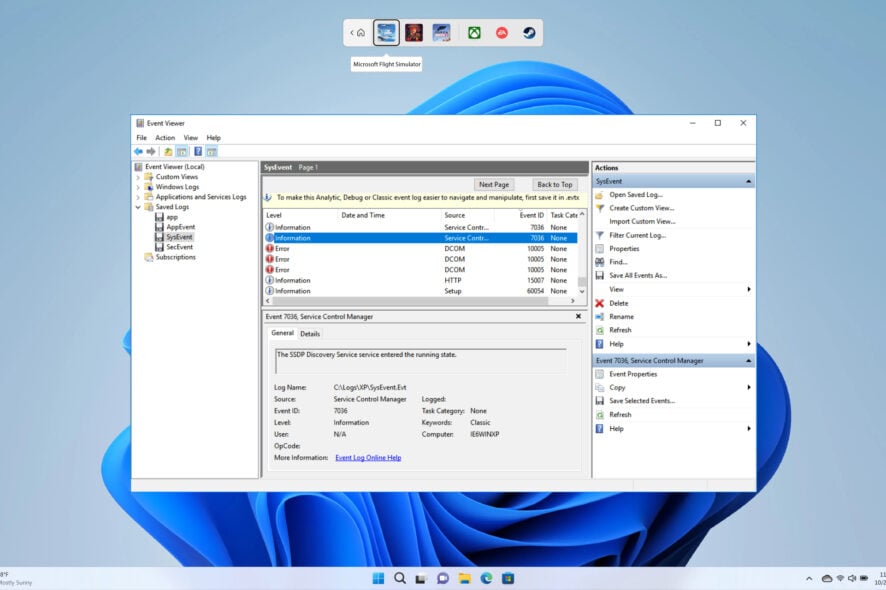This screenshot has width=886, height=590.
Task: Switch to the Details tab
Action: tap(310, 334)
